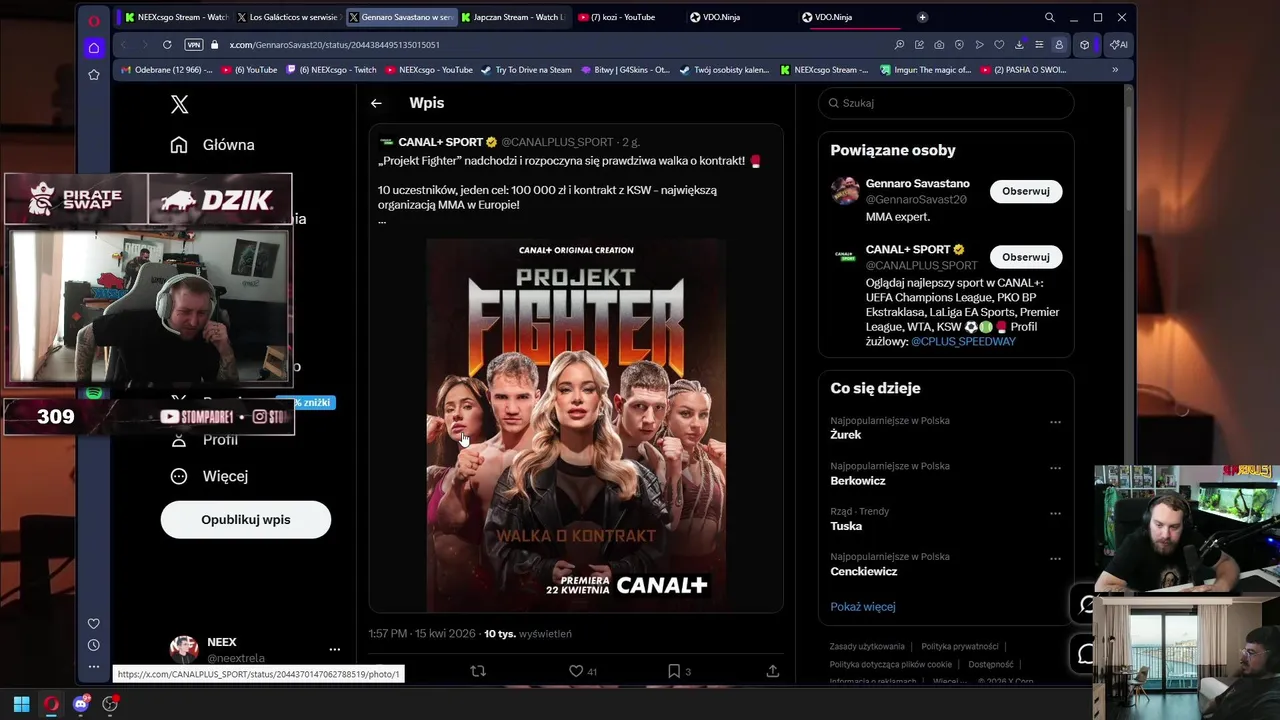Open Opera sidebar bookmarks star icon

(x=94, y=75)
